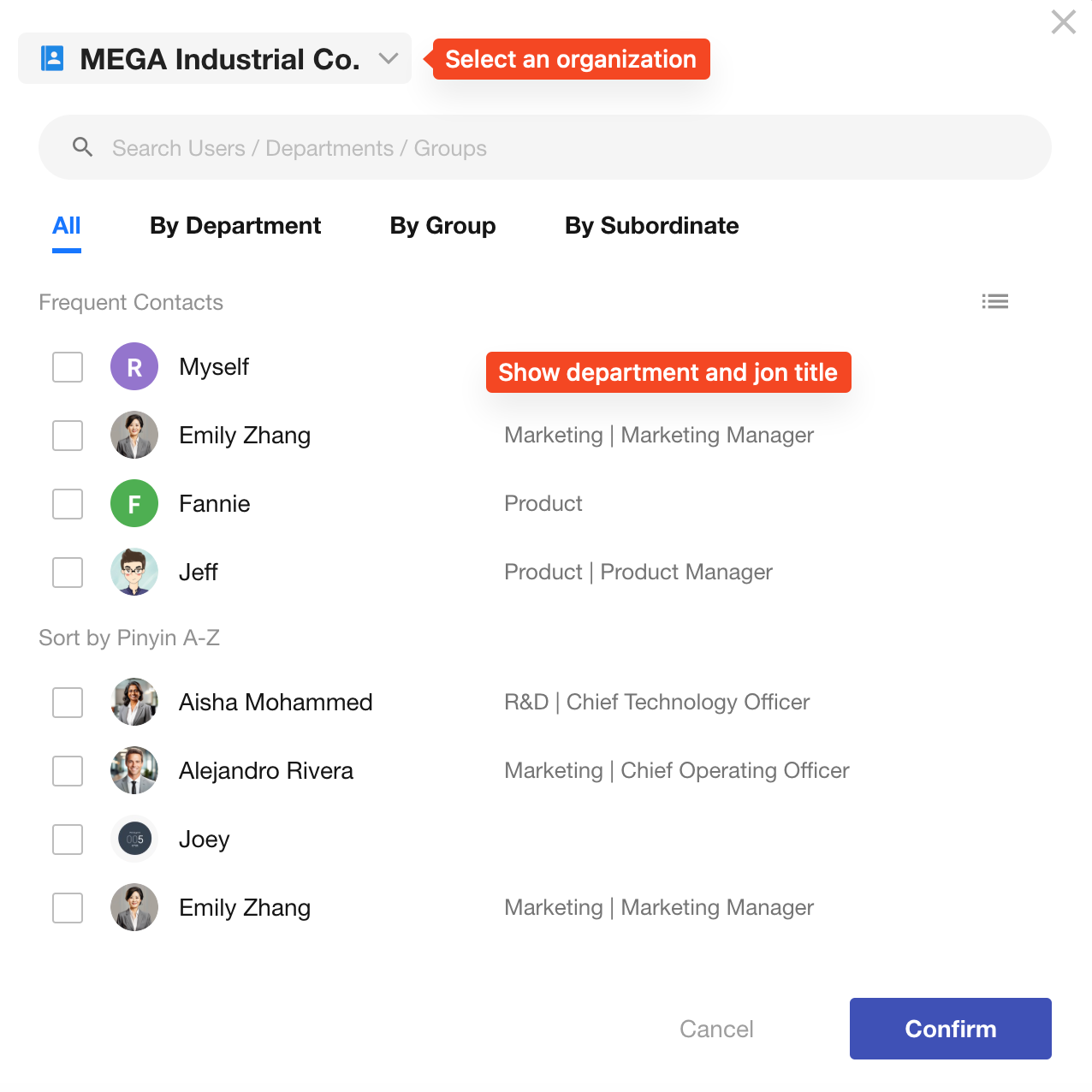The height and width of the screenshot is (1092, 1092).
Task: Select the checkbox for Fannie
Action: (68, 503)
